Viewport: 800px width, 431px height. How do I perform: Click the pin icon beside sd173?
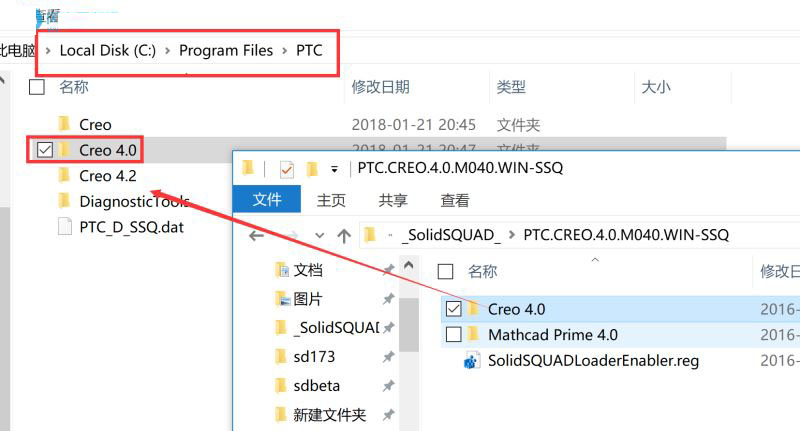[388, 357]
